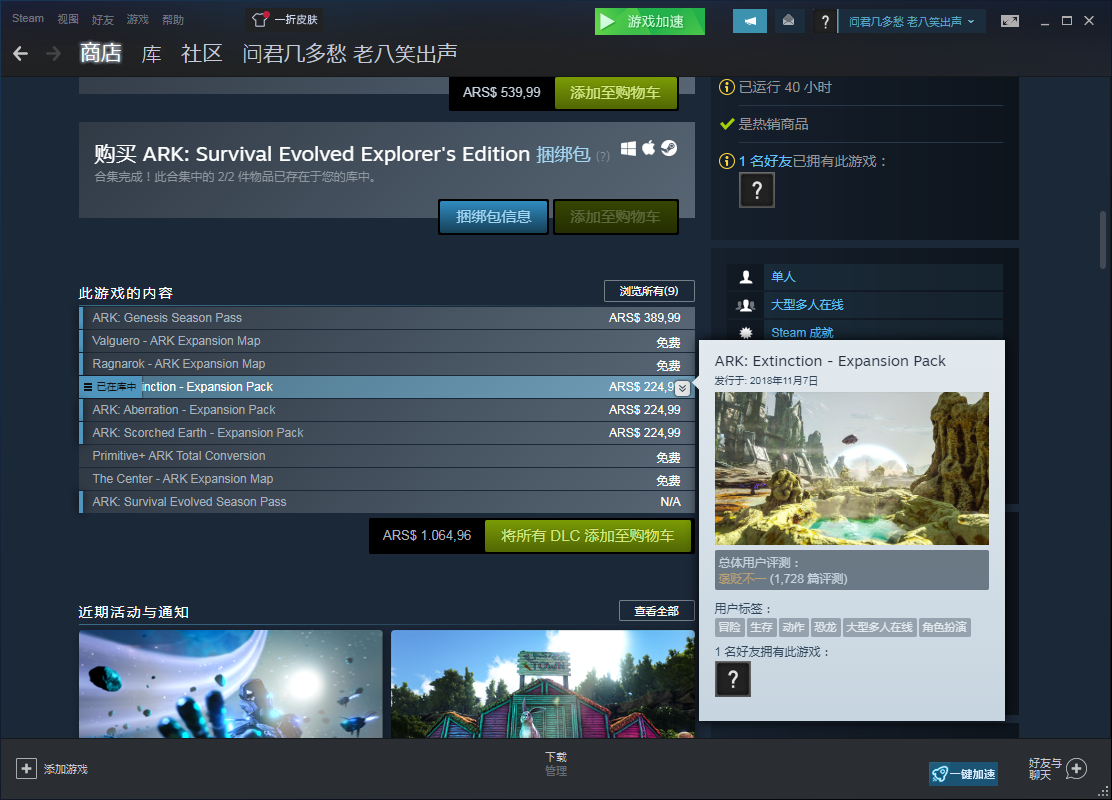Click the 1 名好友 link in the sidebar

765,161
